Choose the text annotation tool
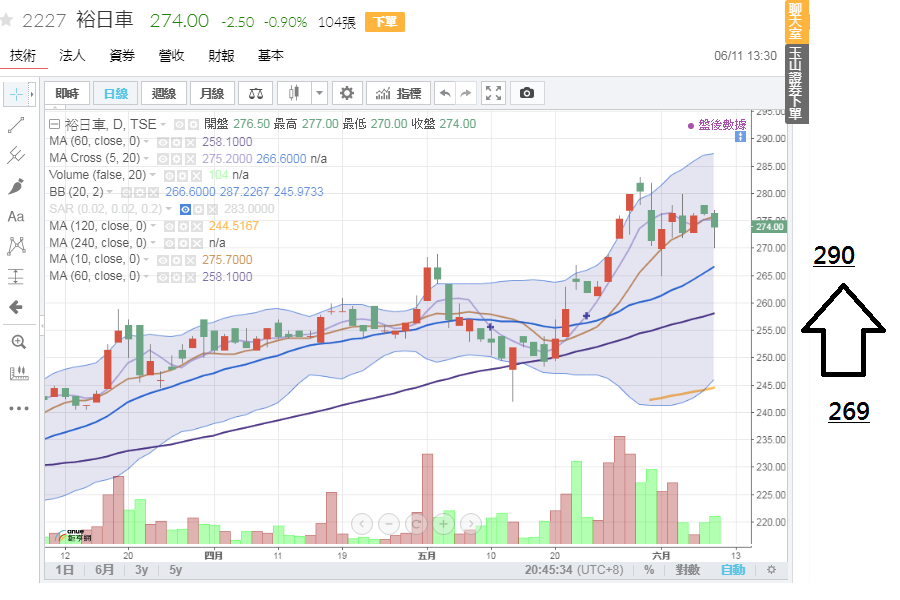 pyautogui.click(x=16, y=216)
